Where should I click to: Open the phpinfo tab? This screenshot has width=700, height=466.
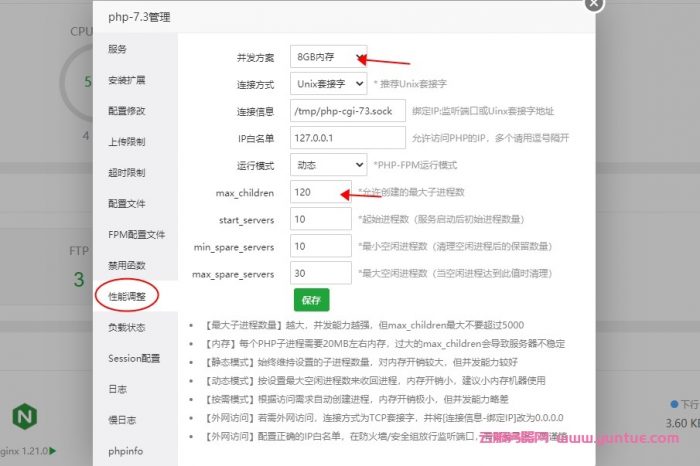(x=126, y=450)
